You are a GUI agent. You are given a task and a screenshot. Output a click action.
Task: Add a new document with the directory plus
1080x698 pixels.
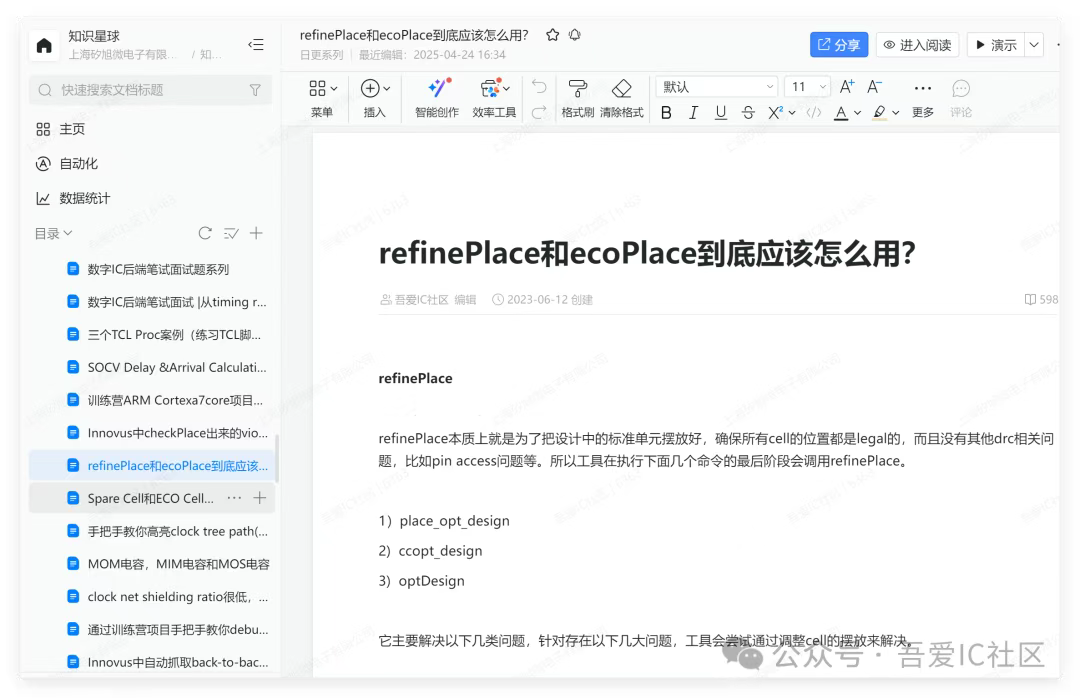[256, 233]
